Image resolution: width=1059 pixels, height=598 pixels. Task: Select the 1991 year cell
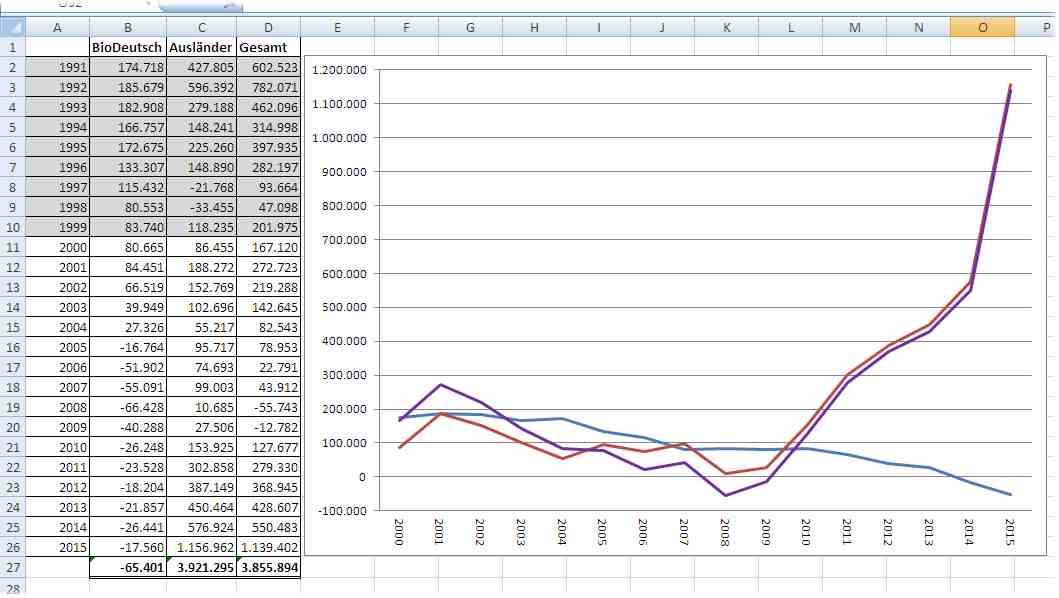click(57, 67)
